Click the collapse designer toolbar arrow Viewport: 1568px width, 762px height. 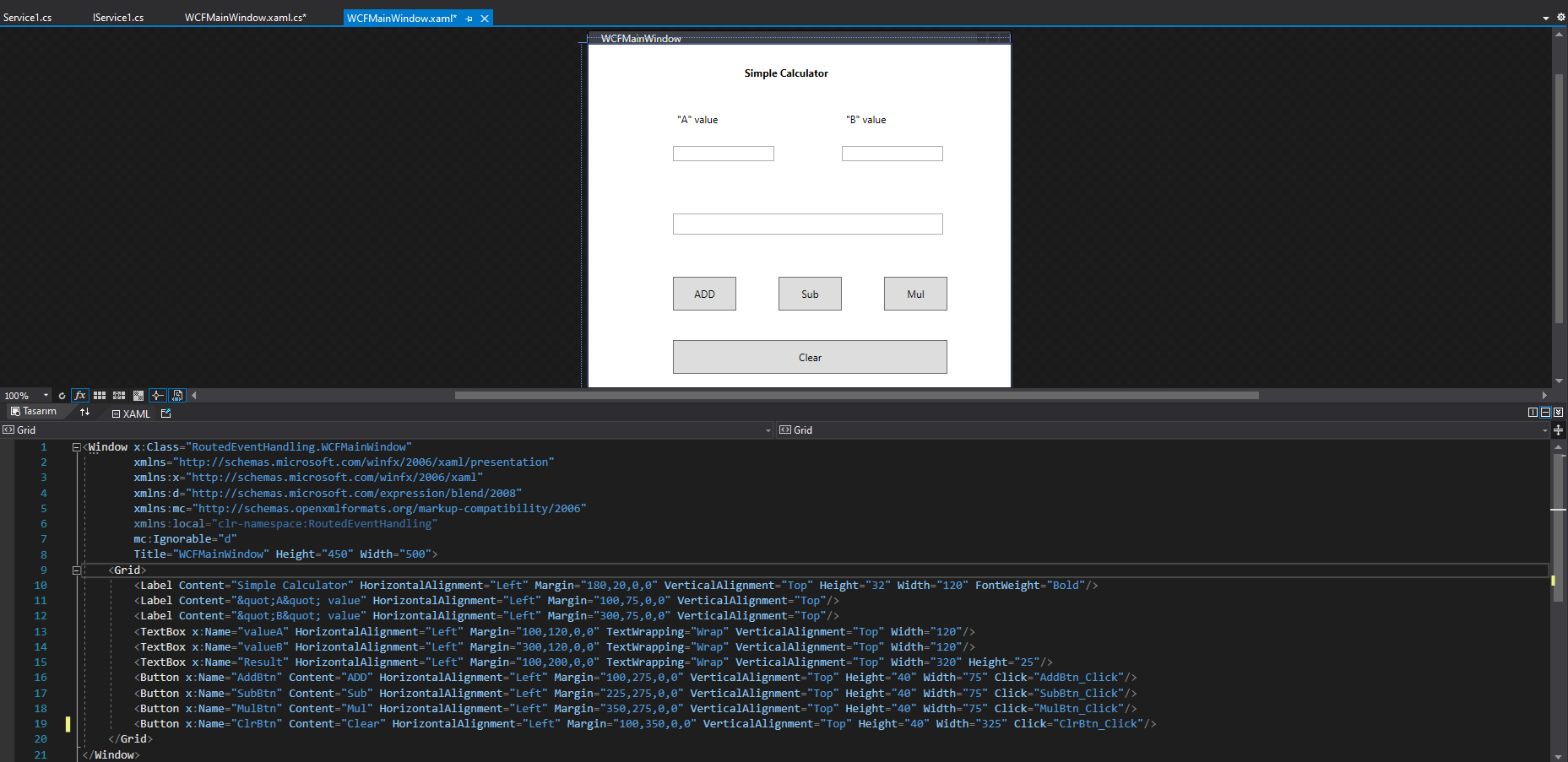pyautogui.click(x=193, y=395)
